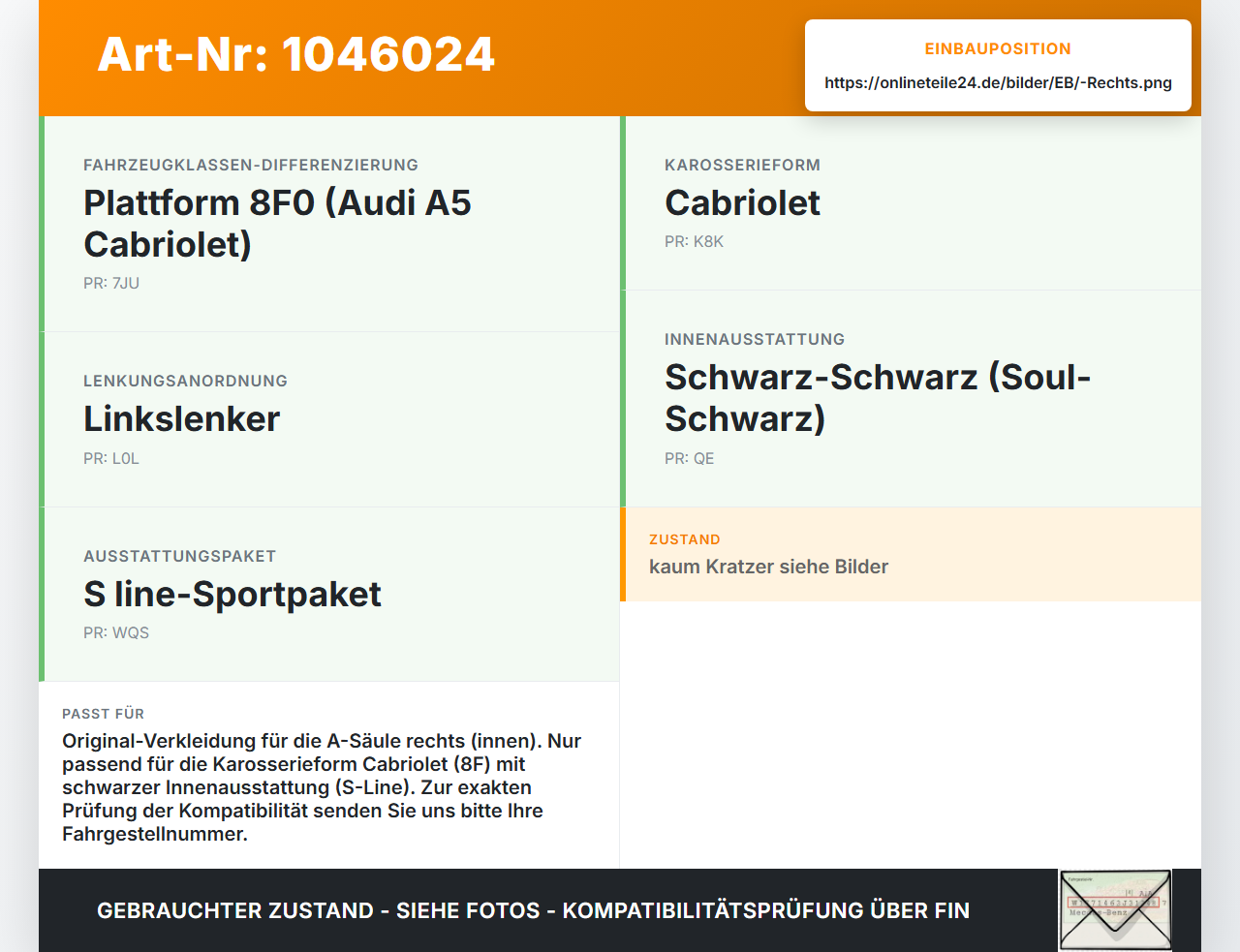Click the Original-Verkleidung A-Säule description paragraph
The width and height of the screenshot is (1240, 952).
tap(322, 787)
